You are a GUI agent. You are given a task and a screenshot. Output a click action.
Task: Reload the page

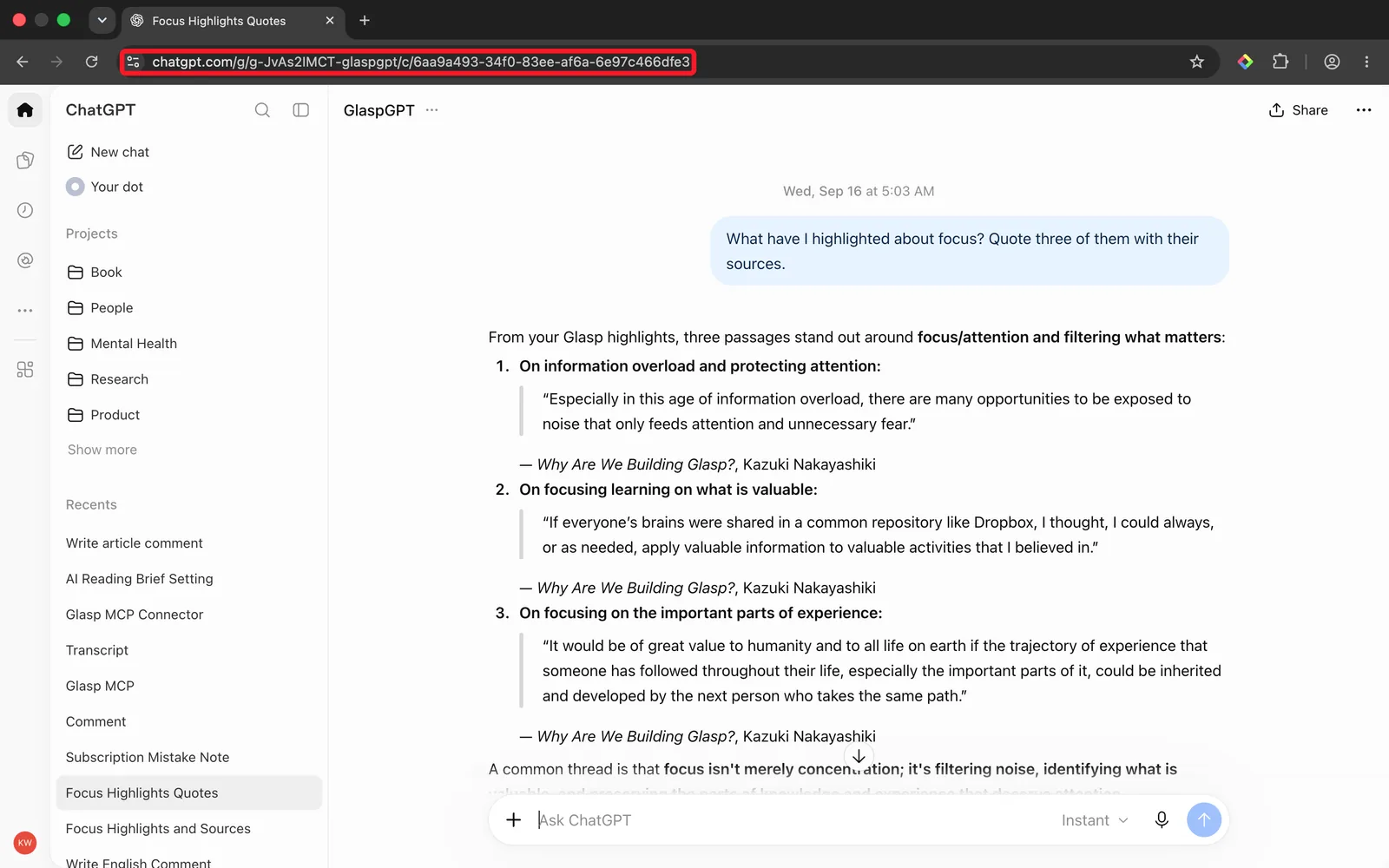point(91,62)
